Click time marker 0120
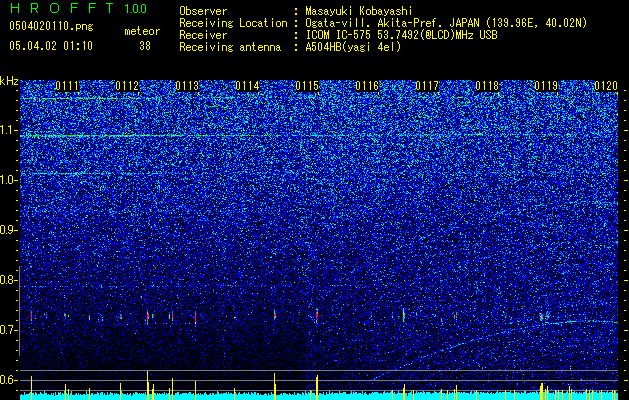The width and height of the screenshot is (629, 400). click(606, 86)
